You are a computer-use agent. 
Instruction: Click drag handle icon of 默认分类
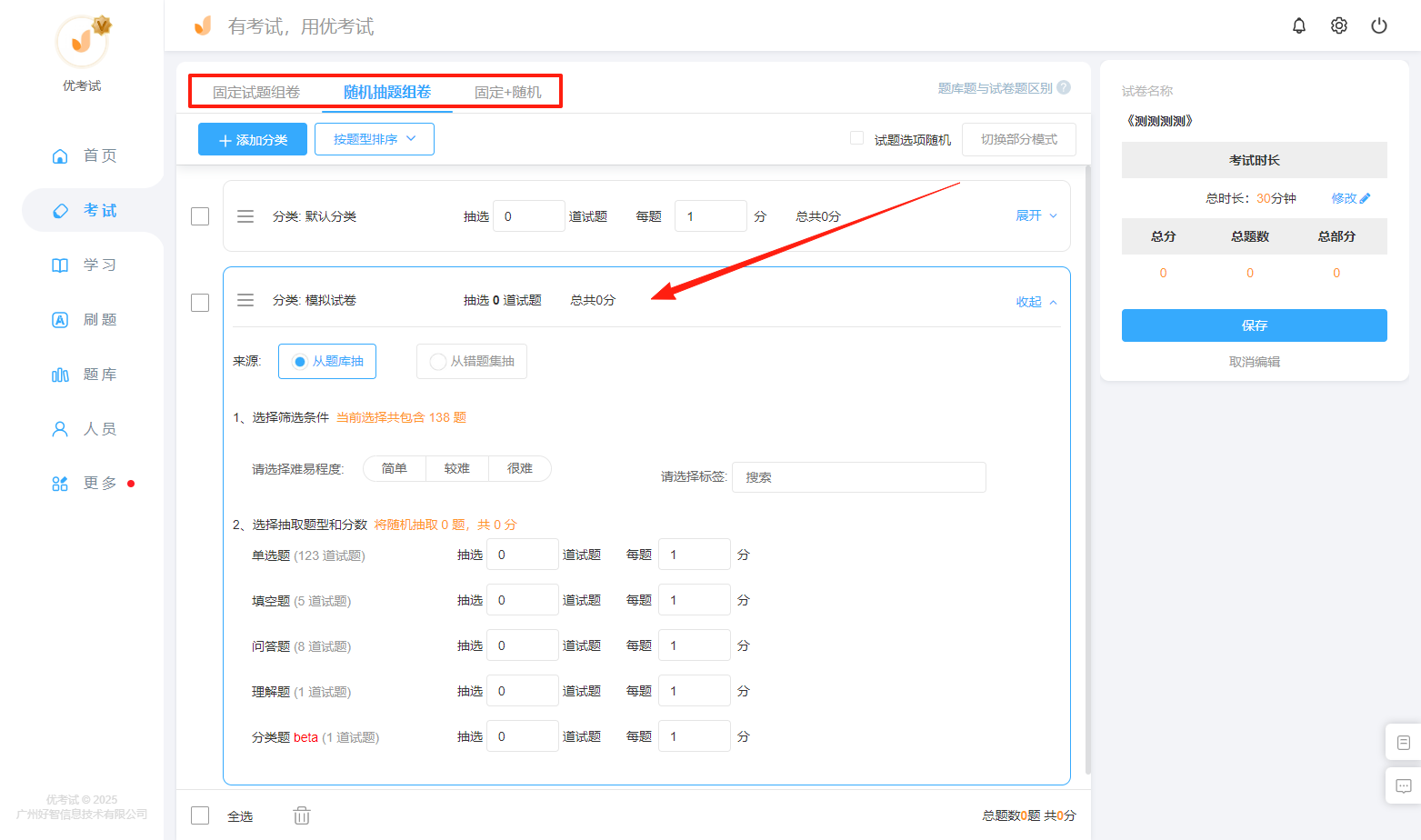tap(245, 216)
